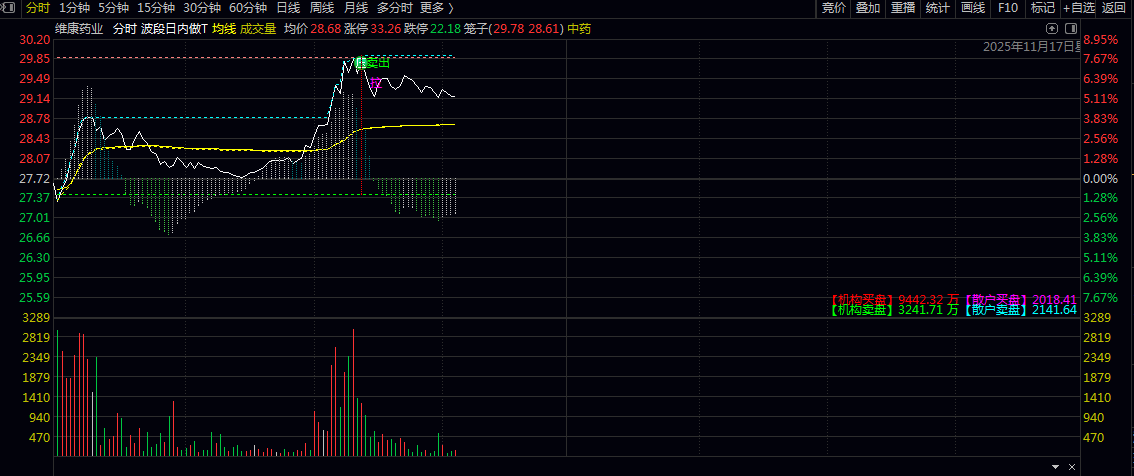Screen dimensions: 1134x476
Task: Click the split panel layout icon
Action: point(1069,28)
